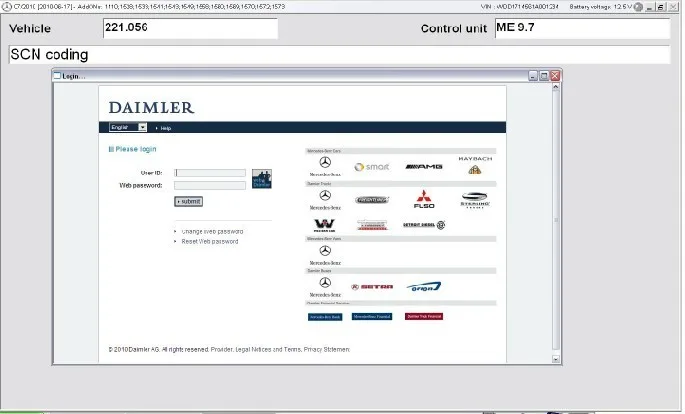Close the Login dialog window
The image size is (685, 414).
click(x=555, y=76)
